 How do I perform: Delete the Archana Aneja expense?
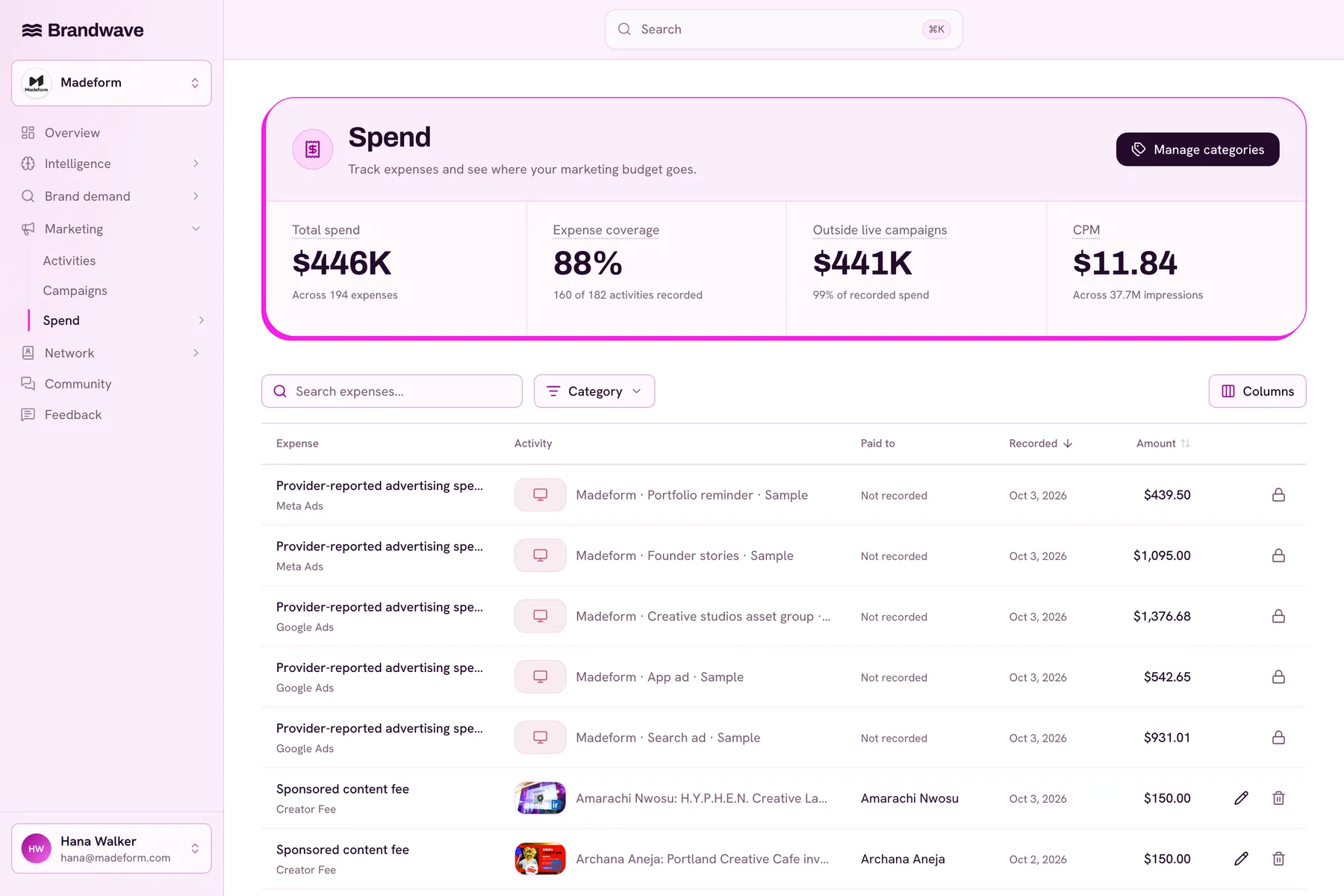[x=1278, y=859]
